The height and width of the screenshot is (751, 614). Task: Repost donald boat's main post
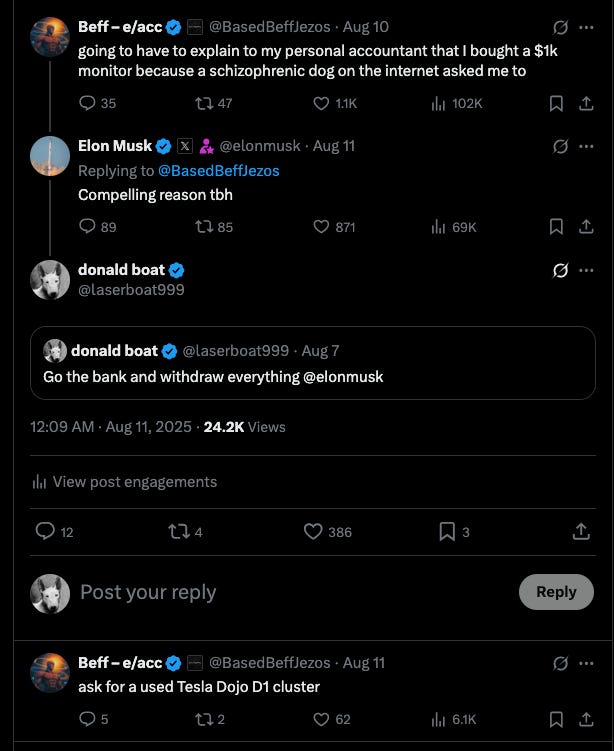coord(179,532)
